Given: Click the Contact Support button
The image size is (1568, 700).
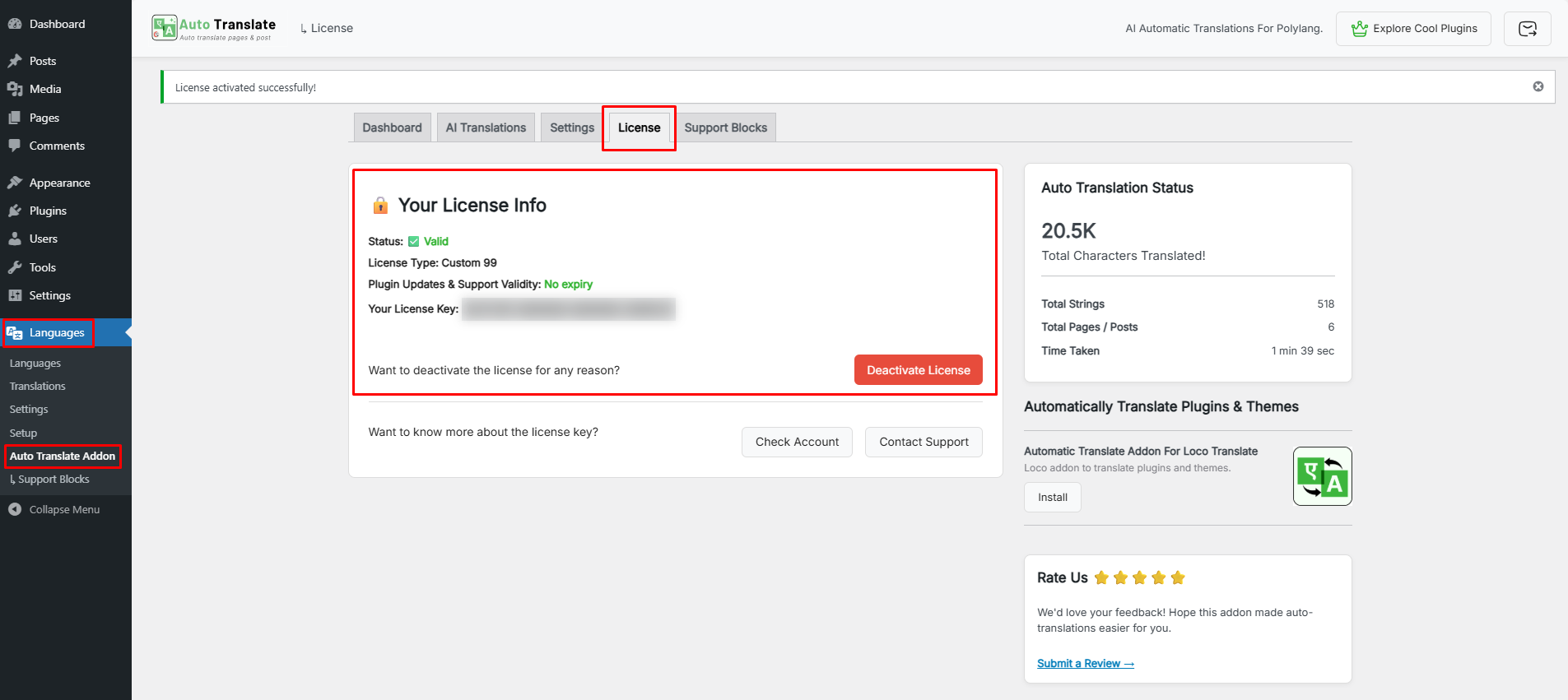Looking at the screenshot, I should (924, 442).
